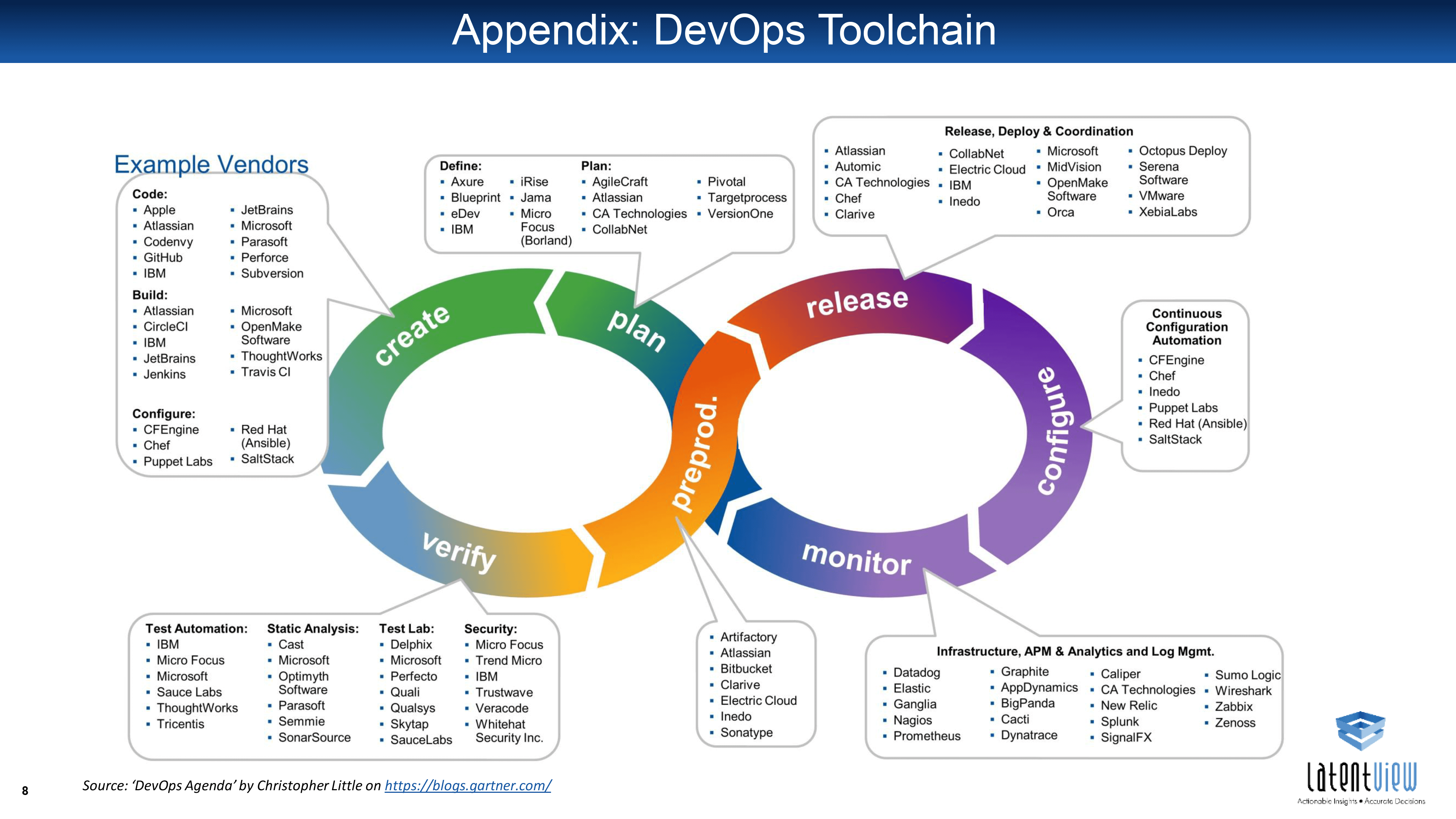Click 'VersionOne' in the Plan list
This screenshot has width=1456, height=819.
(740, 214)
